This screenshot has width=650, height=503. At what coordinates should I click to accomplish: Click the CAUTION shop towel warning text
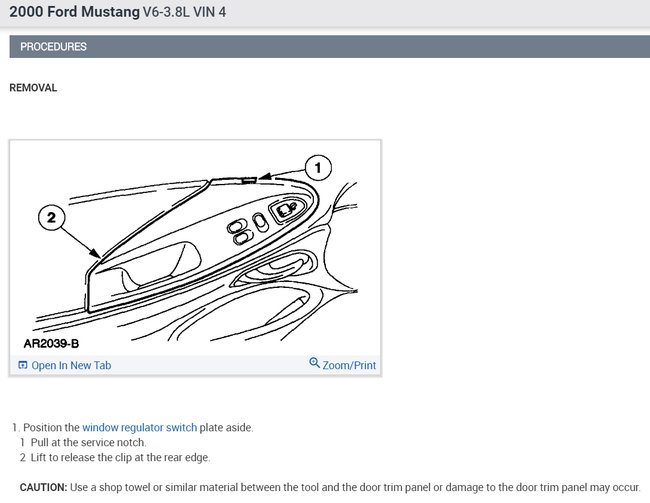tap(330, 487)
